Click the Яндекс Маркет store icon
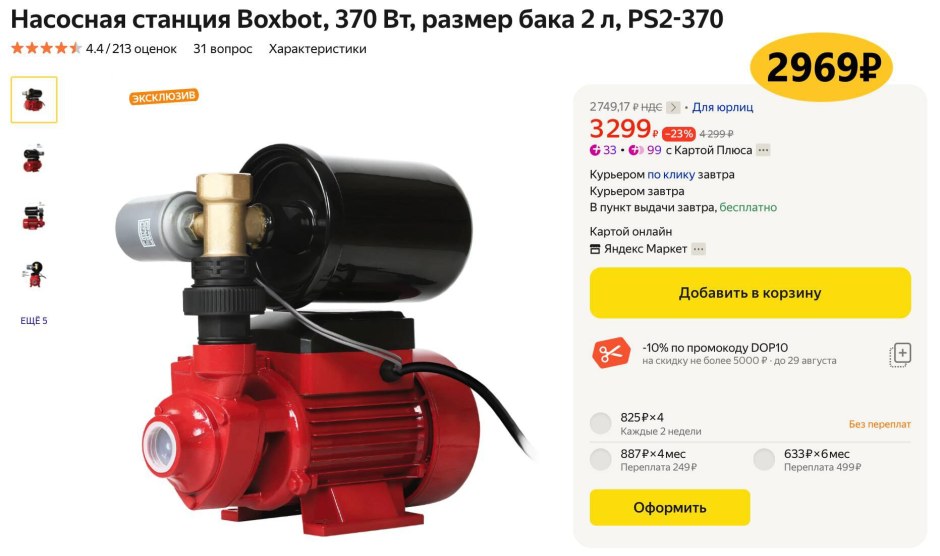This screenshot has width=940, height=556. click(595, 249)
